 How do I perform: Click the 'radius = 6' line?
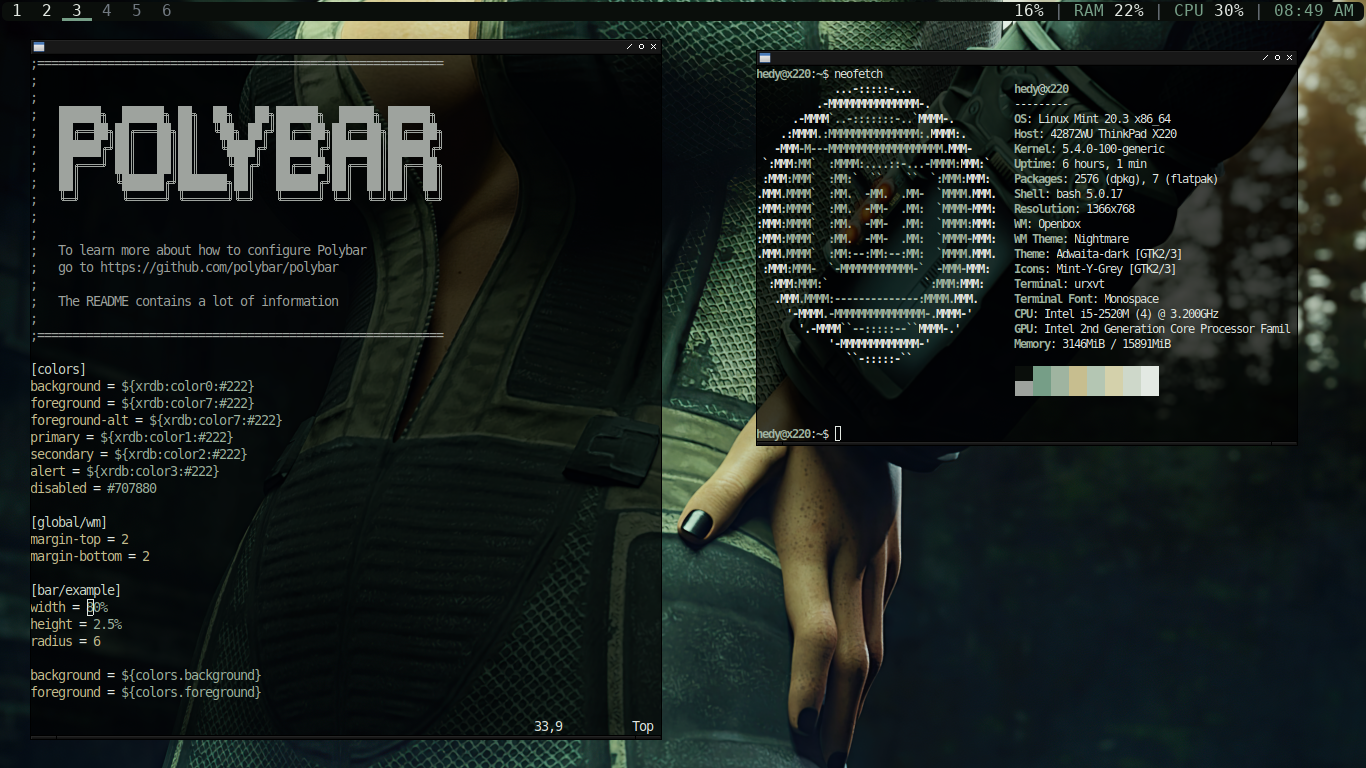(x=65, y=641)
